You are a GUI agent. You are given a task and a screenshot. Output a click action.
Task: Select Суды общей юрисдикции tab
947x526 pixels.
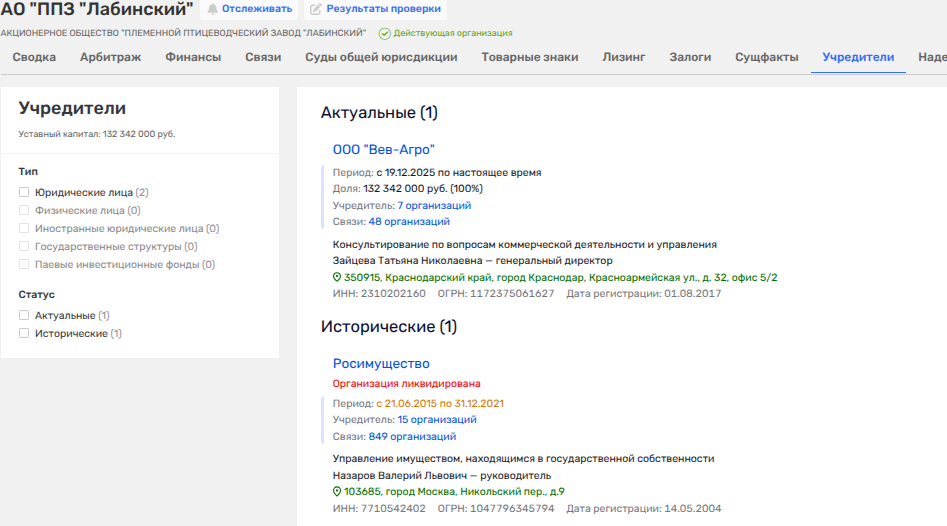coord(381,57)
